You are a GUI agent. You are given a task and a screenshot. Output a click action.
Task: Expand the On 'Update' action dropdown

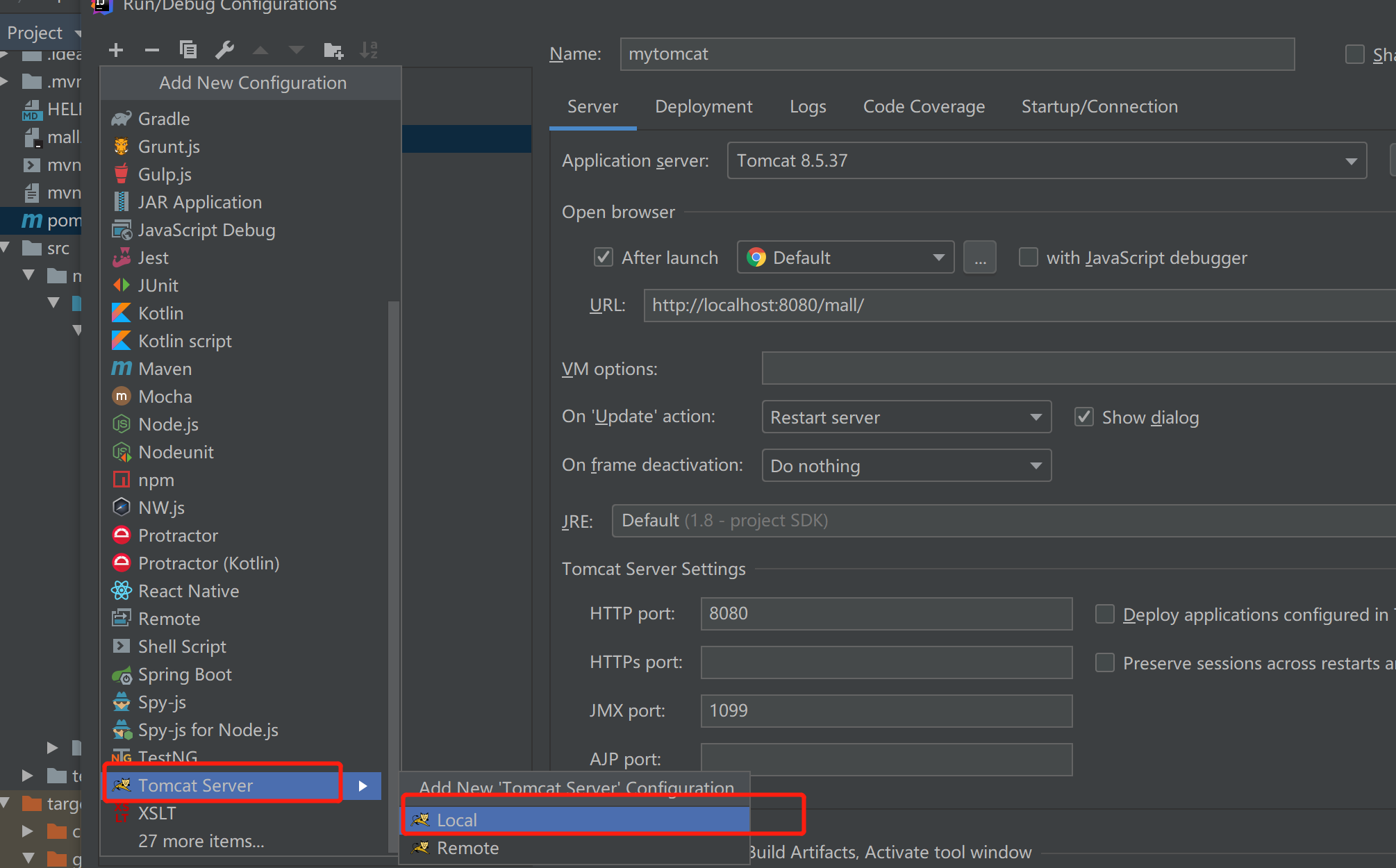pos(906,417)
